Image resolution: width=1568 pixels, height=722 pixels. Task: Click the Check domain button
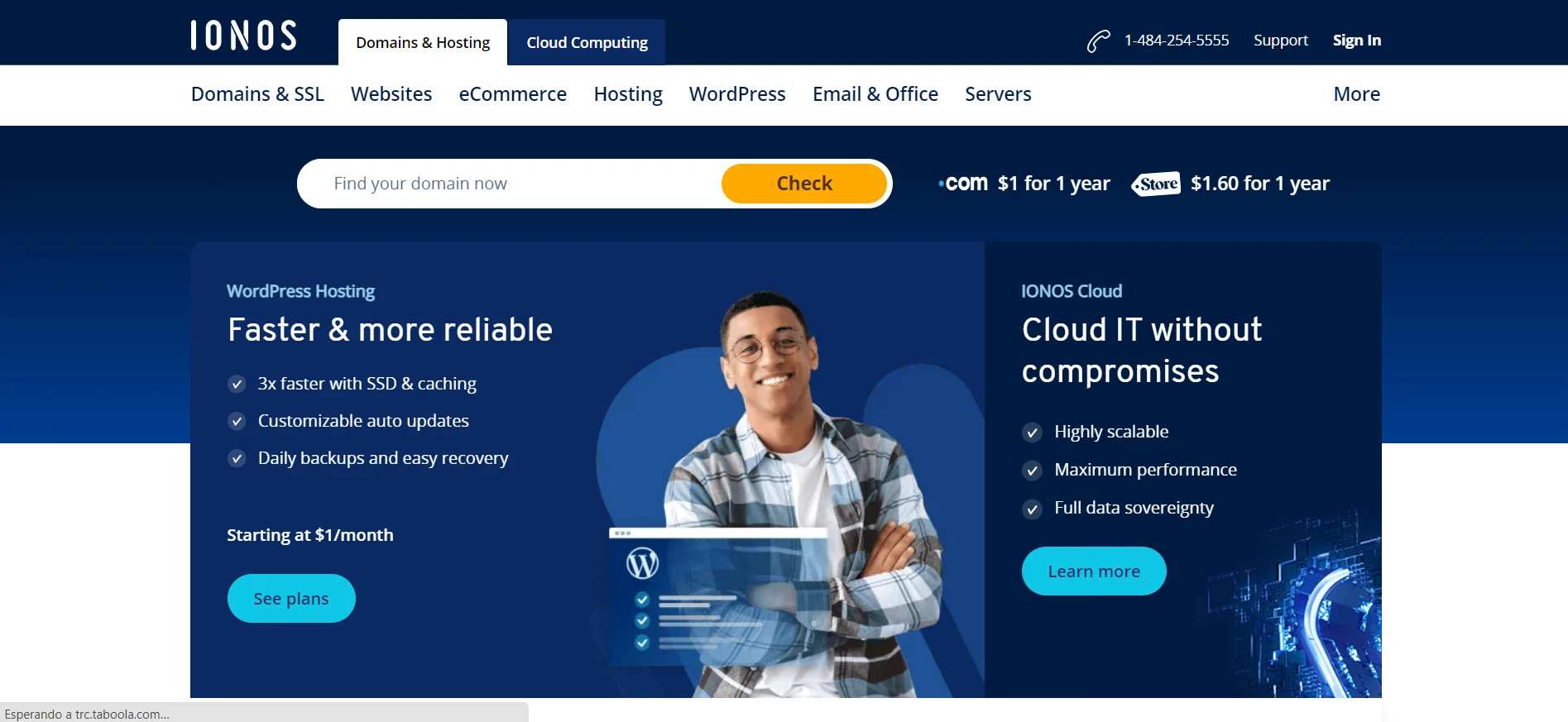point(804,184)
